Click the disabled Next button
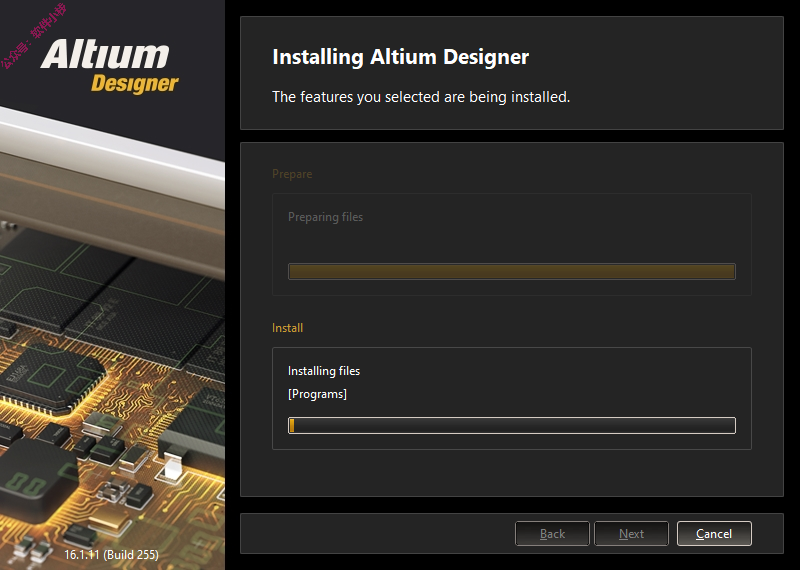The image size is (800, 570). [631, 533]
